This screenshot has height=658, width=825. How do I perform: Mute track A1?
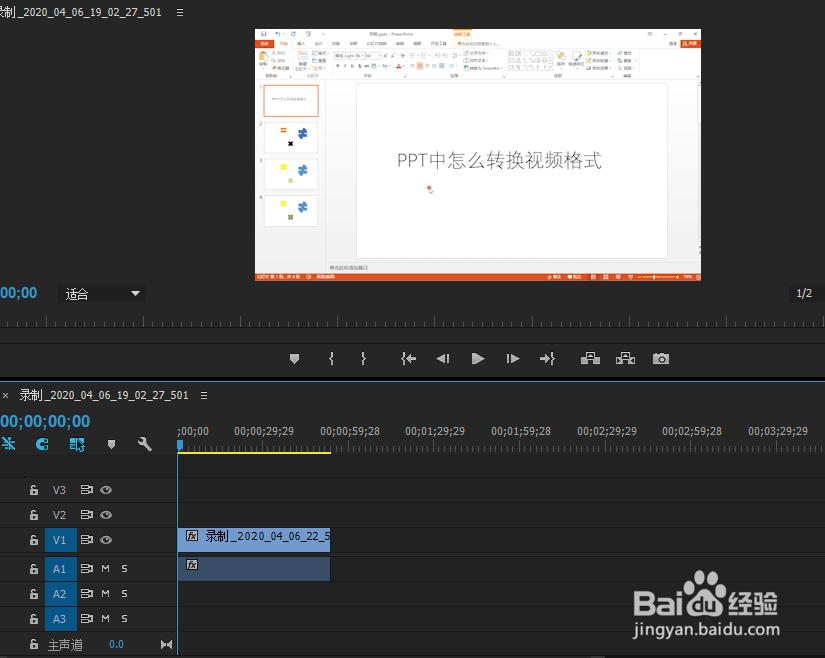tap(105, 569)
